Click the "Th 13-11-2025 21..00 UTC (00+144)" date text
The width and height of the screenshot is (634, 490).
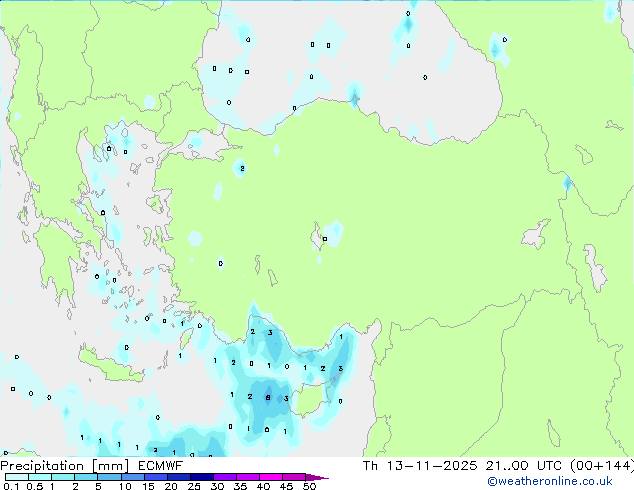point(498,466)
